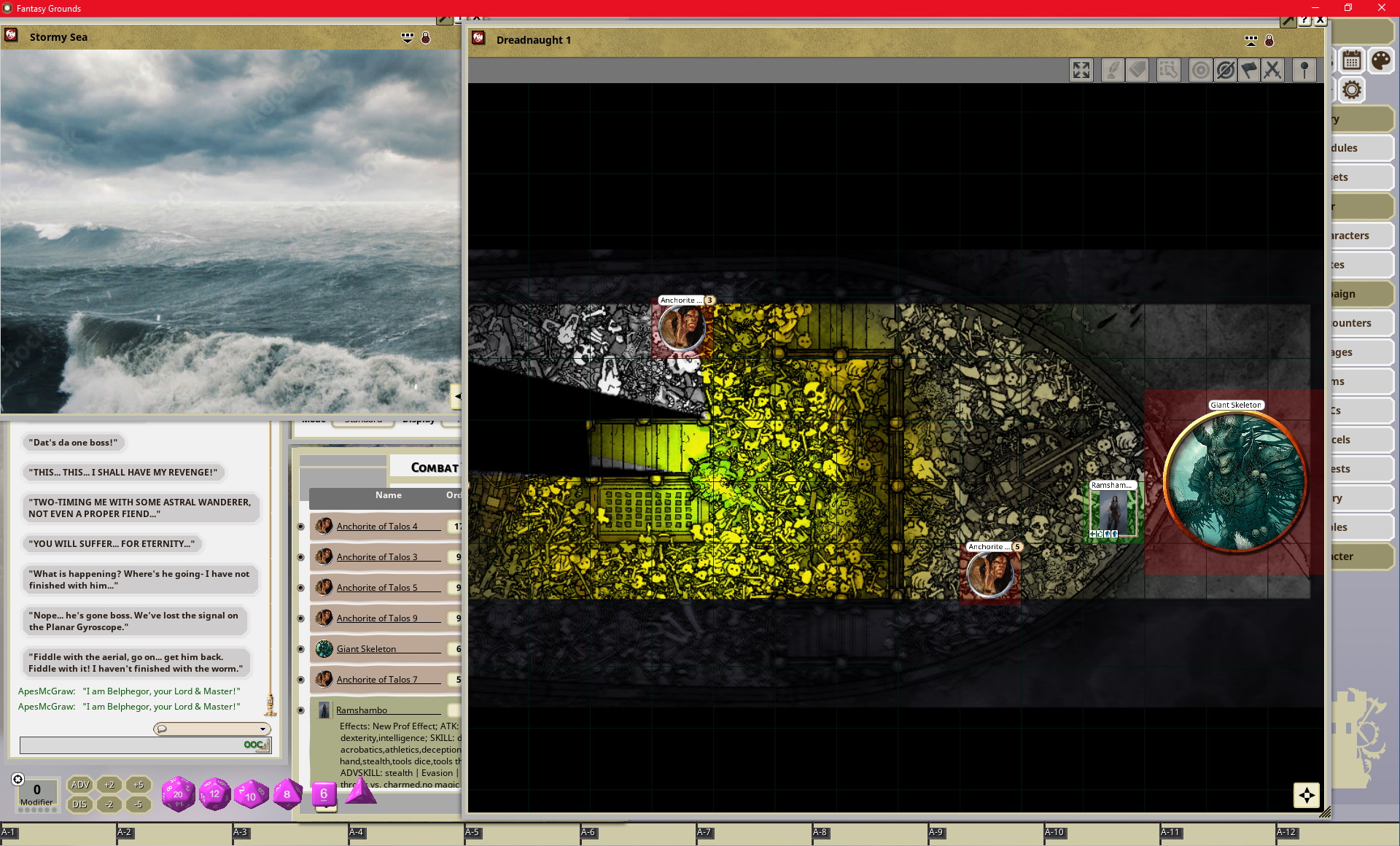This screenshot has width=1400, height=846.
Task: Click the targeting crosshair icon above Modifier
Action: 18,779
